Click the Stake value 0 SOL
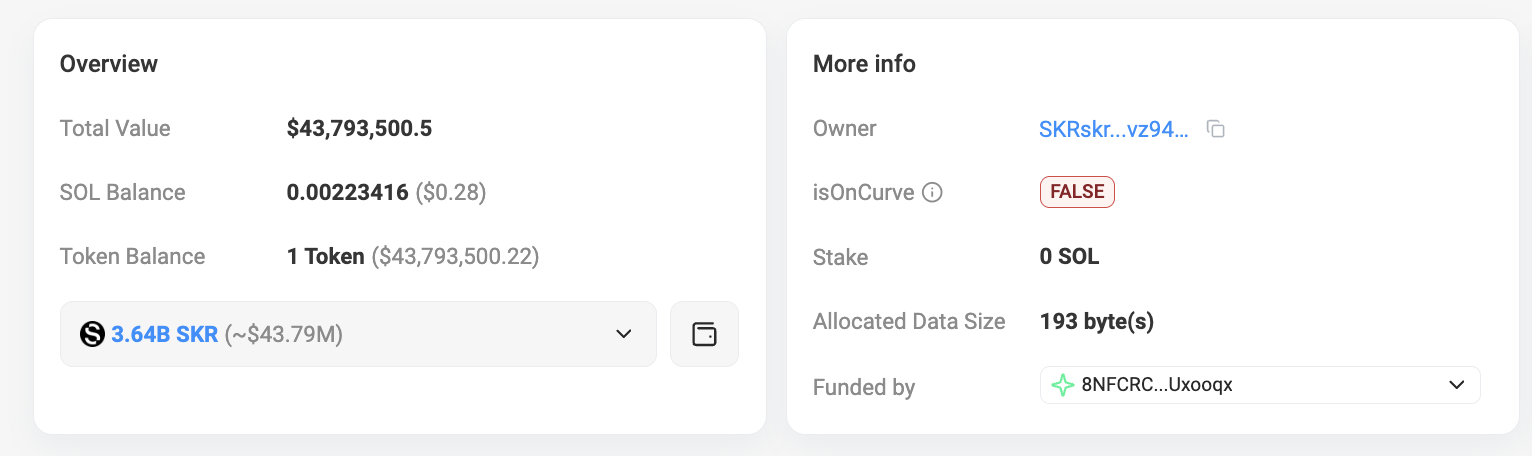 click(x=1069, y=257)
